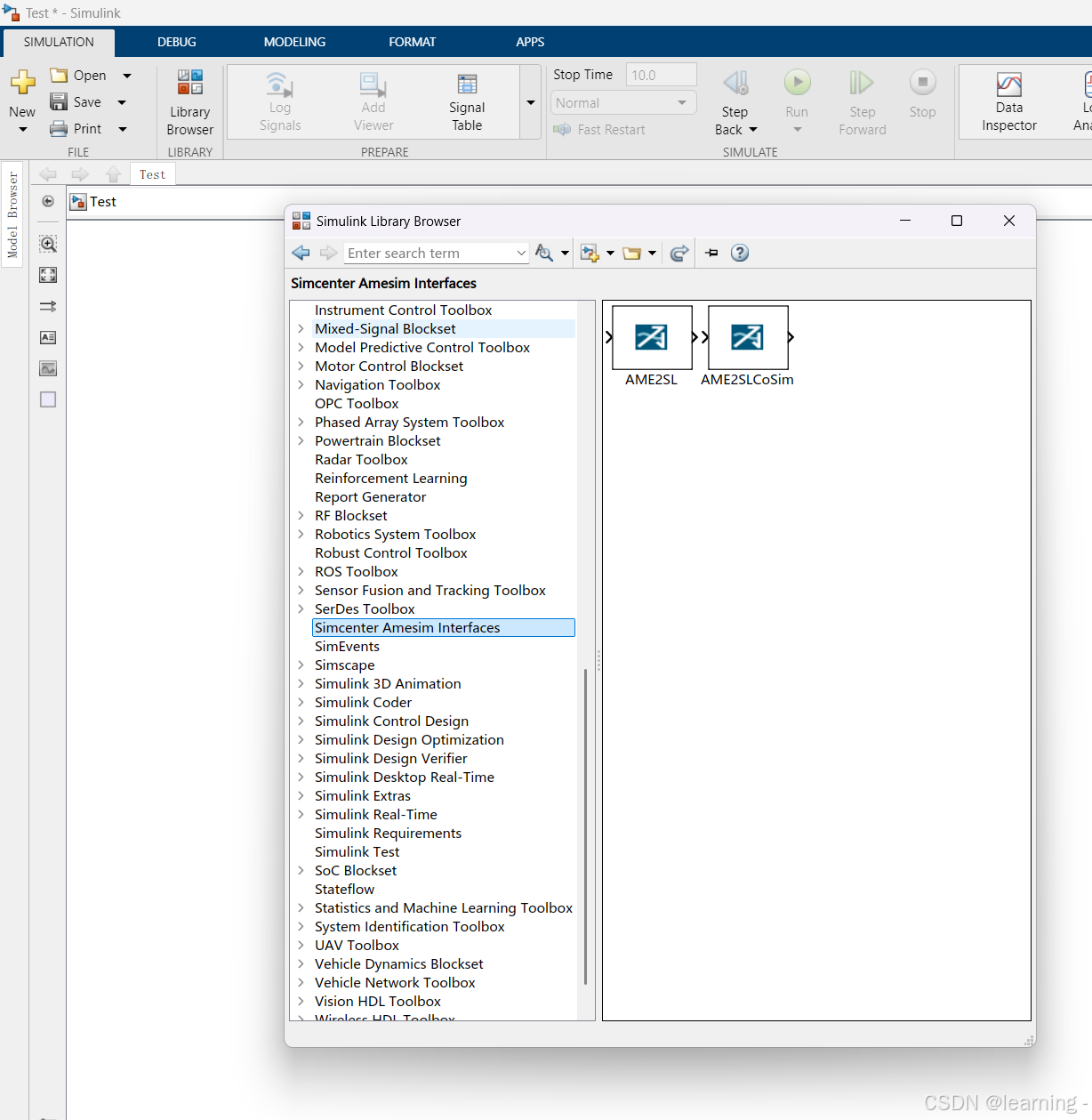Screen dimensions: 1092x1120
Task: Select the AME2SLCoSim block
Action: click(748, 337)
